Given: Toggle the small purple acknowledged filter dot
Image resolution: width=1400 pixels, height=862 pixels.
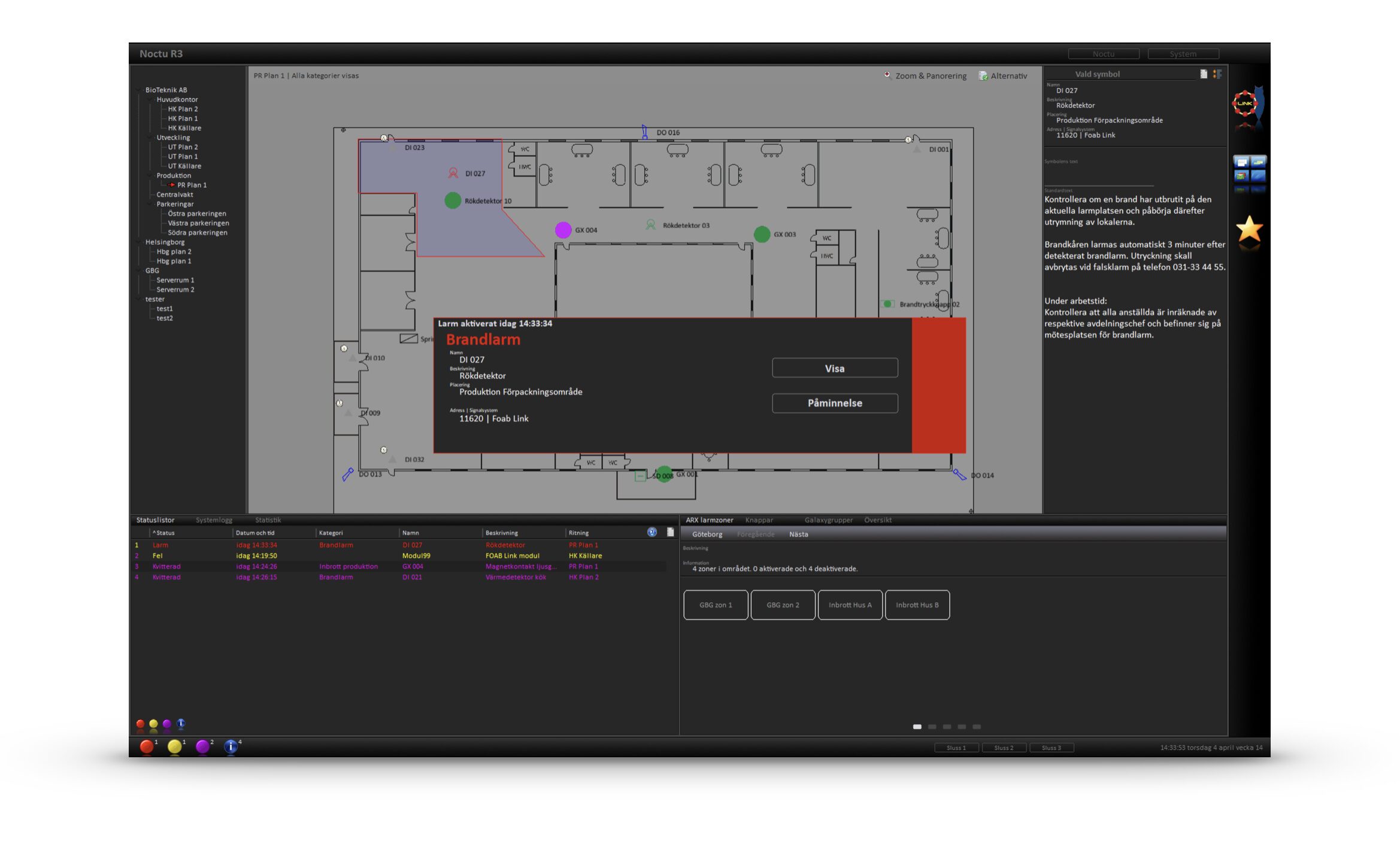Looking at the screenshot, I should 167,724.
